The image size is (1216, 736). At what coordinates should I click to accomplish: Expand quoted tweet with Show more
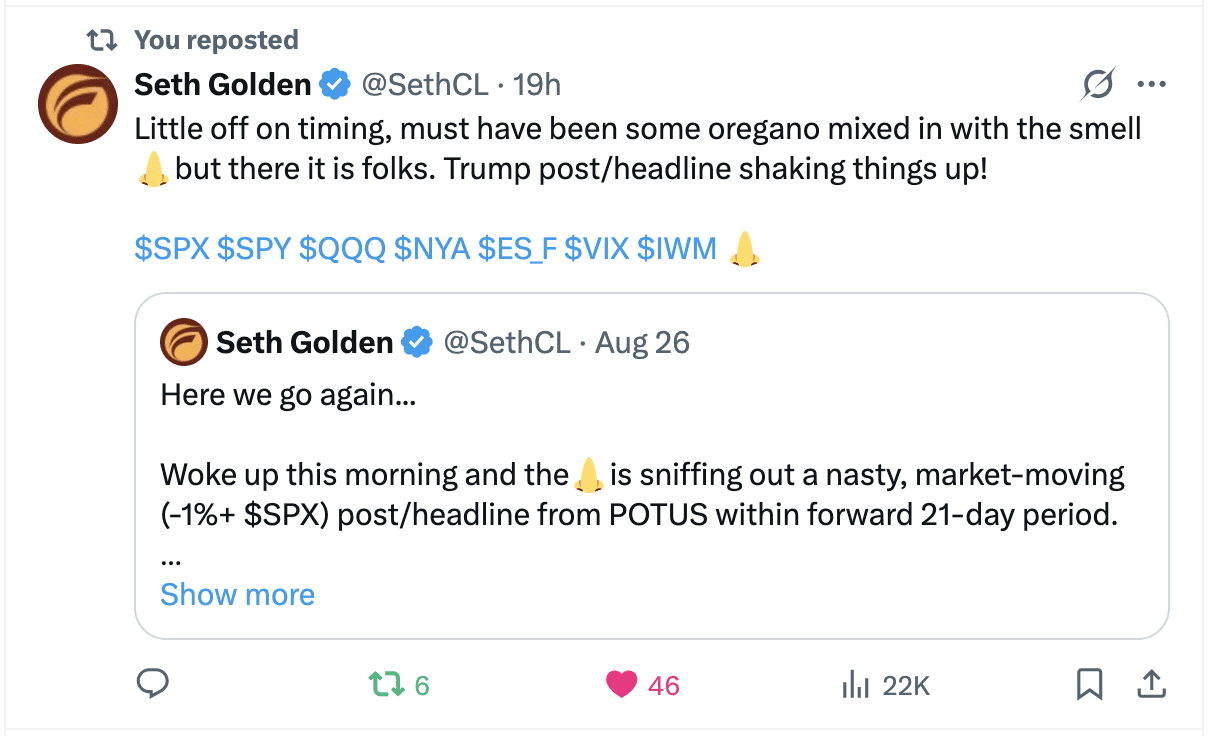(237, 595)
